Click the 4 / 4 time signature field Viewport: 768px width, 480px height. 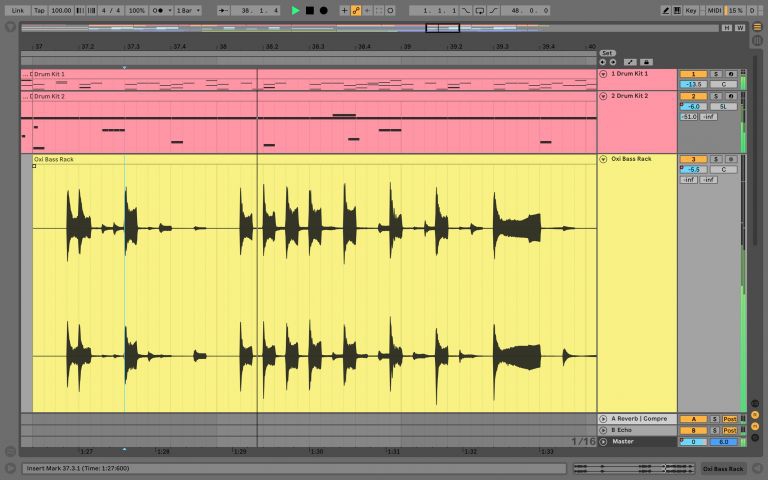coord(111,10)
